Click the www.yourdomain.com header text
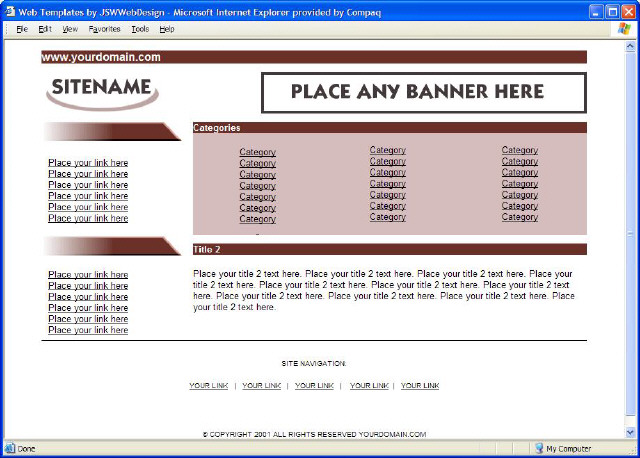Screen dimensions: 640x458 [x=101, y=57]
